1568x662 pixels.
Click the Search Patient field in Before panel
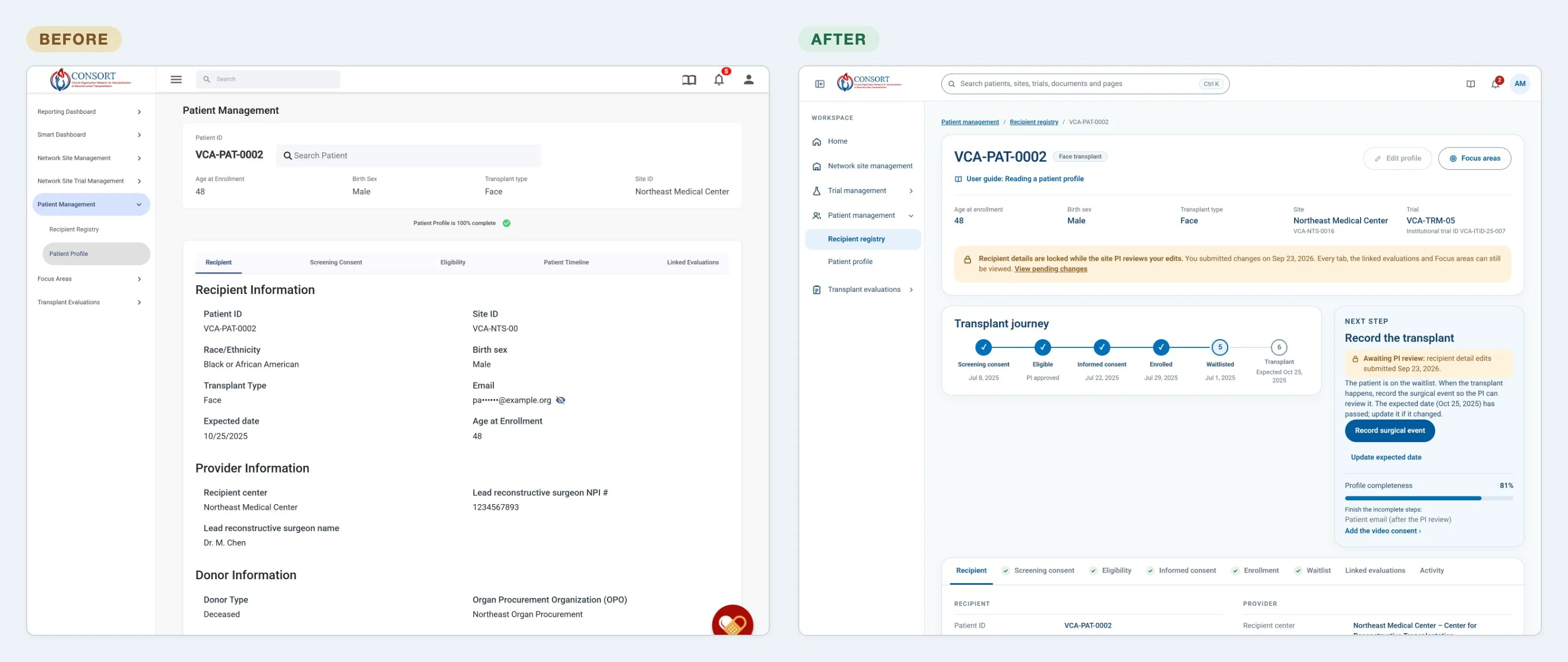(x=408, y=156)
